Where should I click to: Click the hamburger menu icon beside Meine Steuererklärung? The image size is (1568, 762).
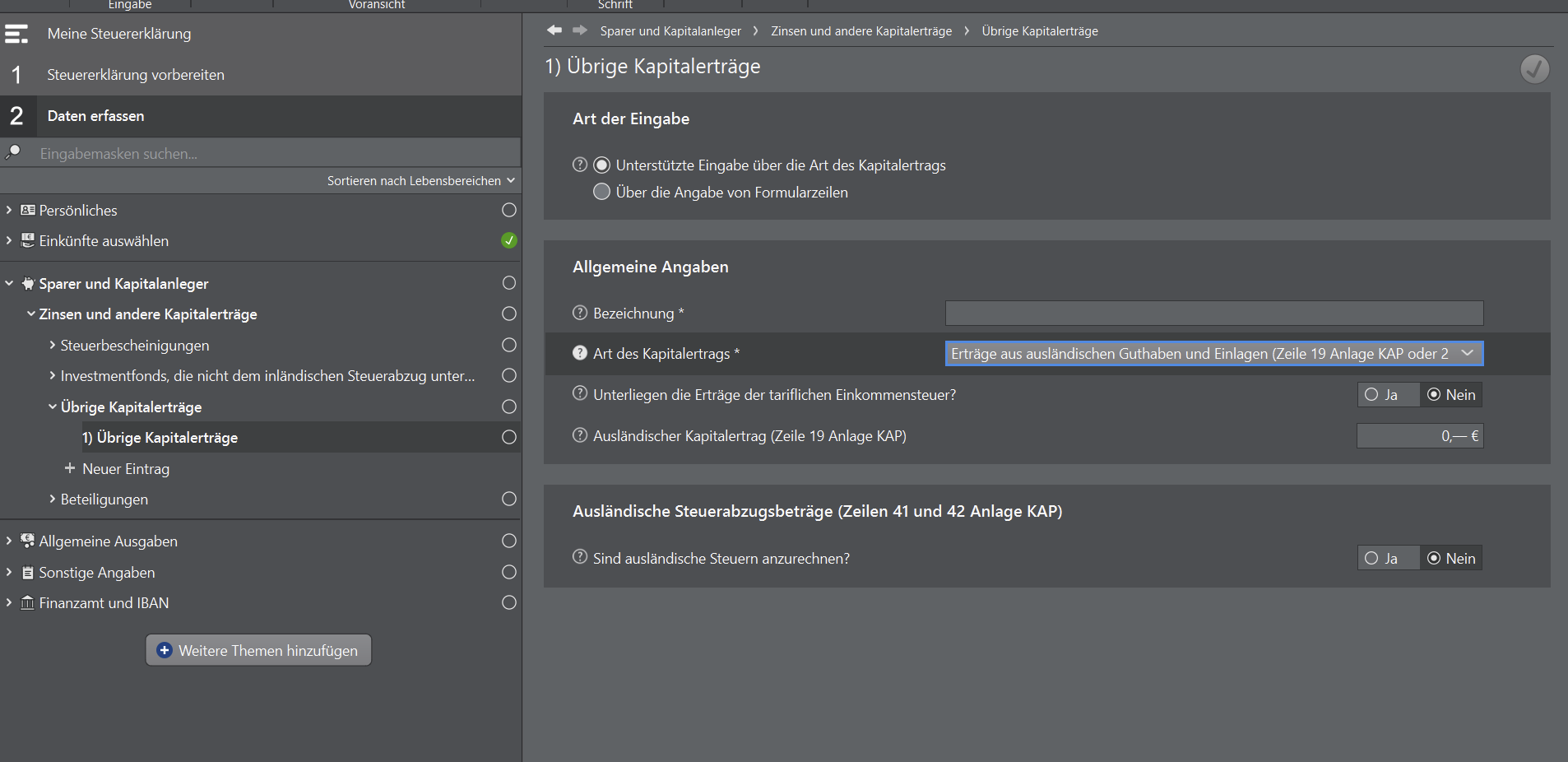pyautogui.click(x=16, y=34)
